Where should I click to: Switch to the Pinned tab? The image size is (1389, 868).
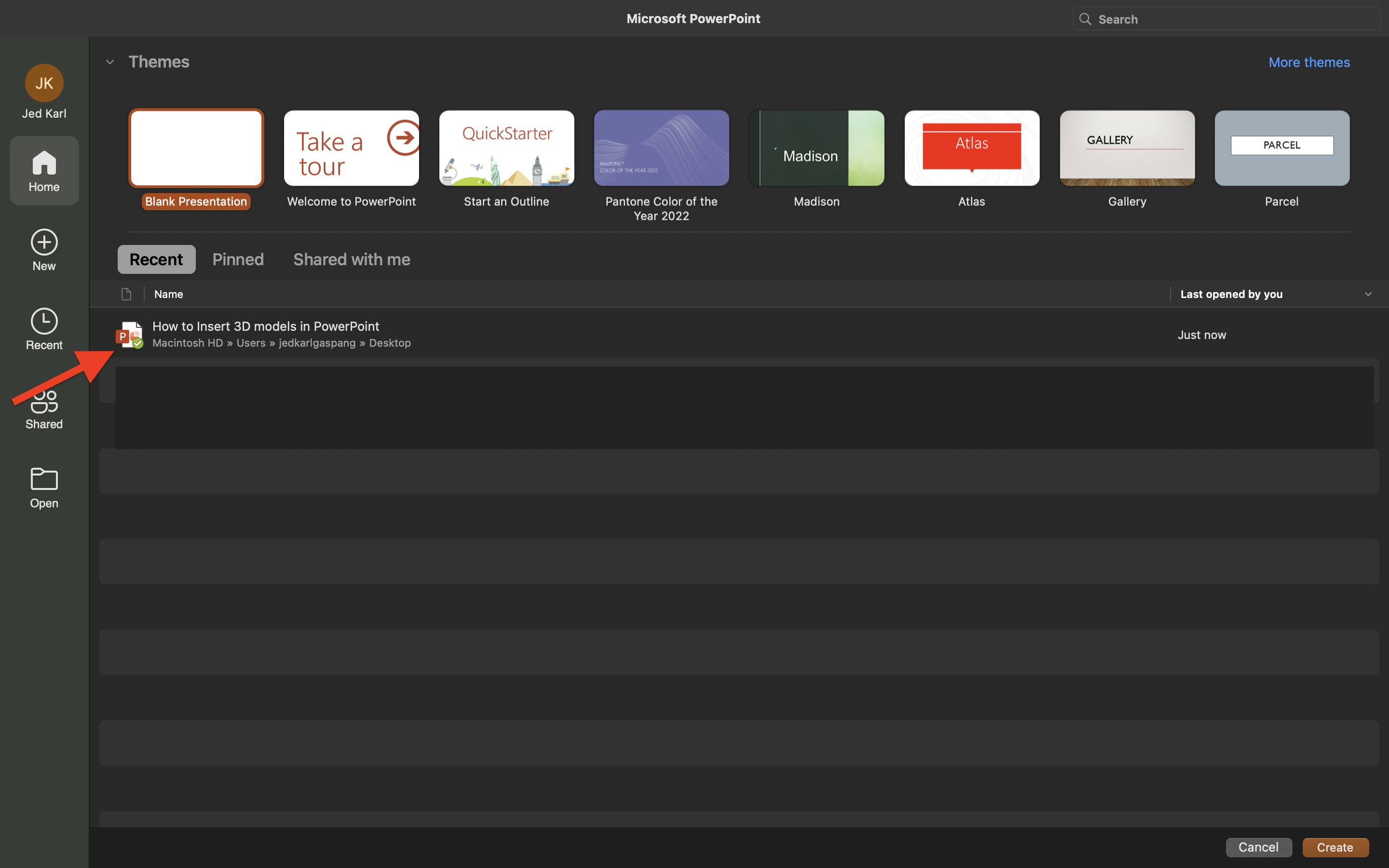pos(238,259)
